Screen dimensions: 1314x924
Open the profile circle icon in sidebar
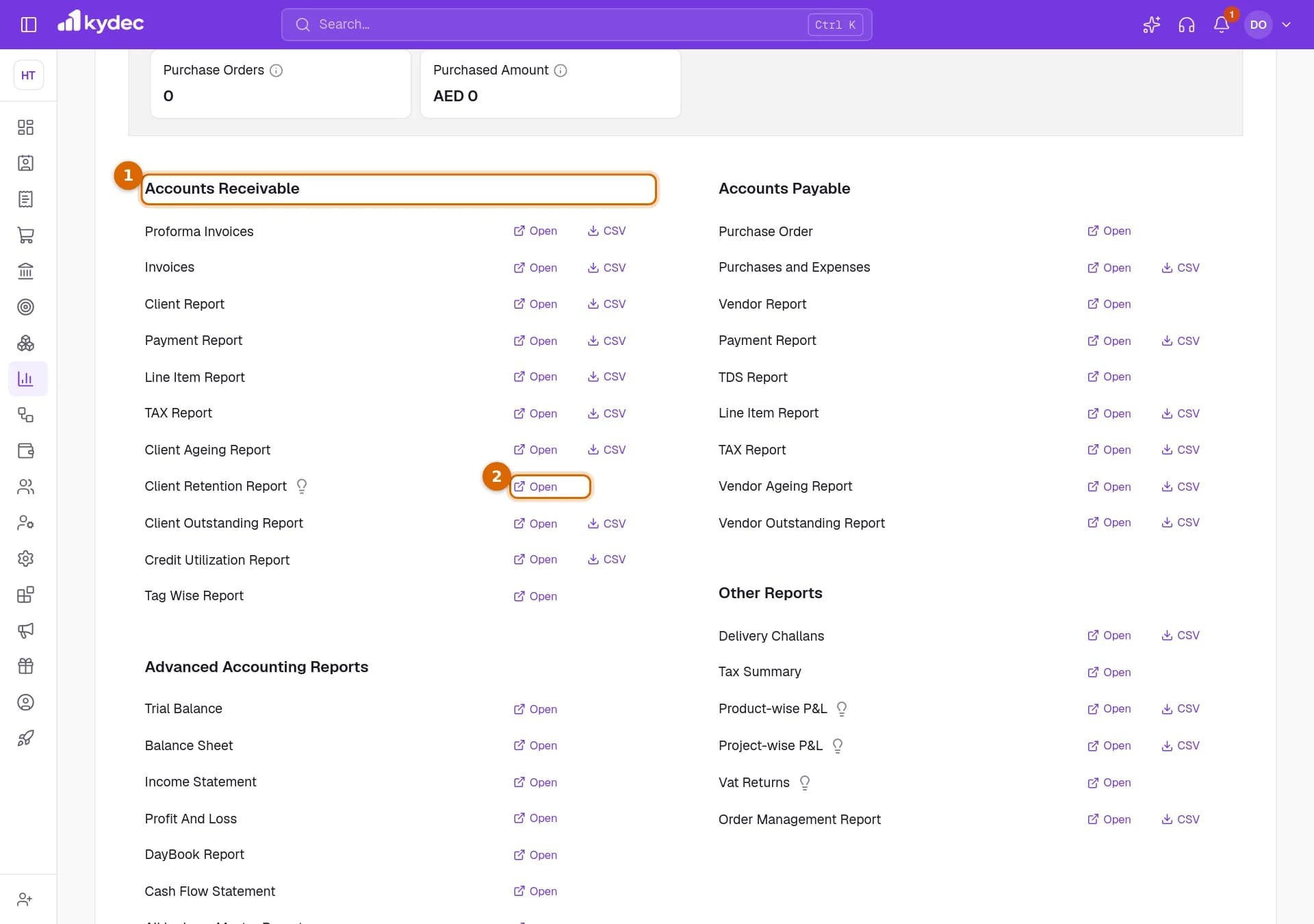click(x=25, y=702)
